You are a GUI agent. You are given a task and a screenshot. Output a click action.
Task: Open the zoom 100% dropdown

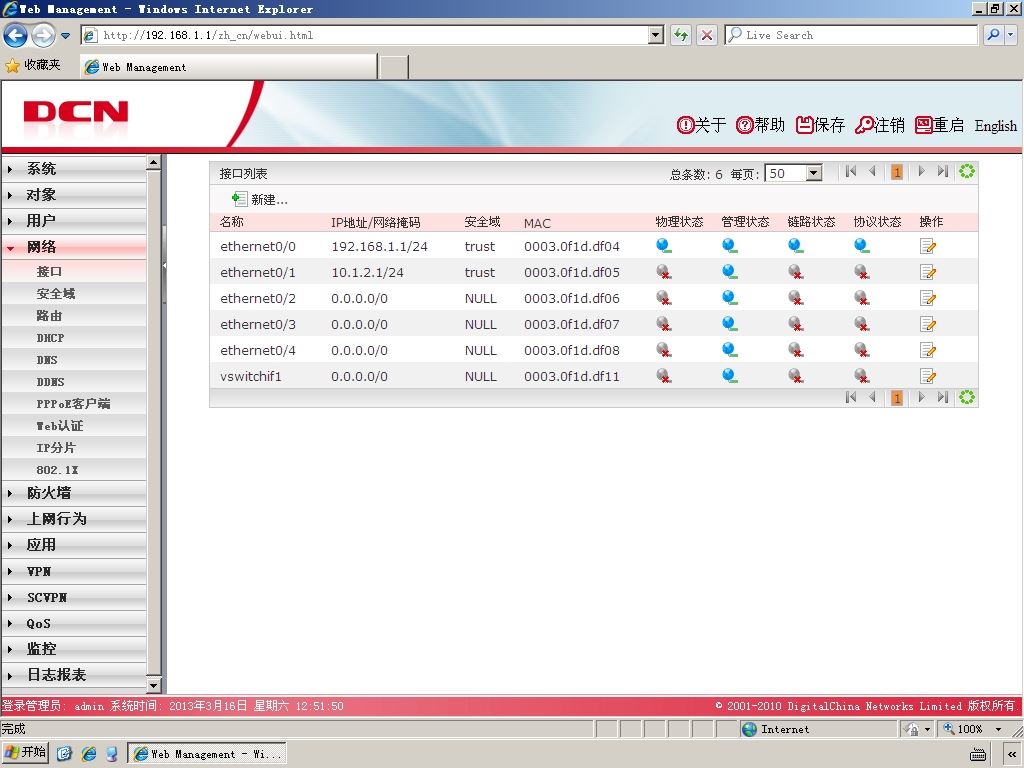click(x=999, y=729)
